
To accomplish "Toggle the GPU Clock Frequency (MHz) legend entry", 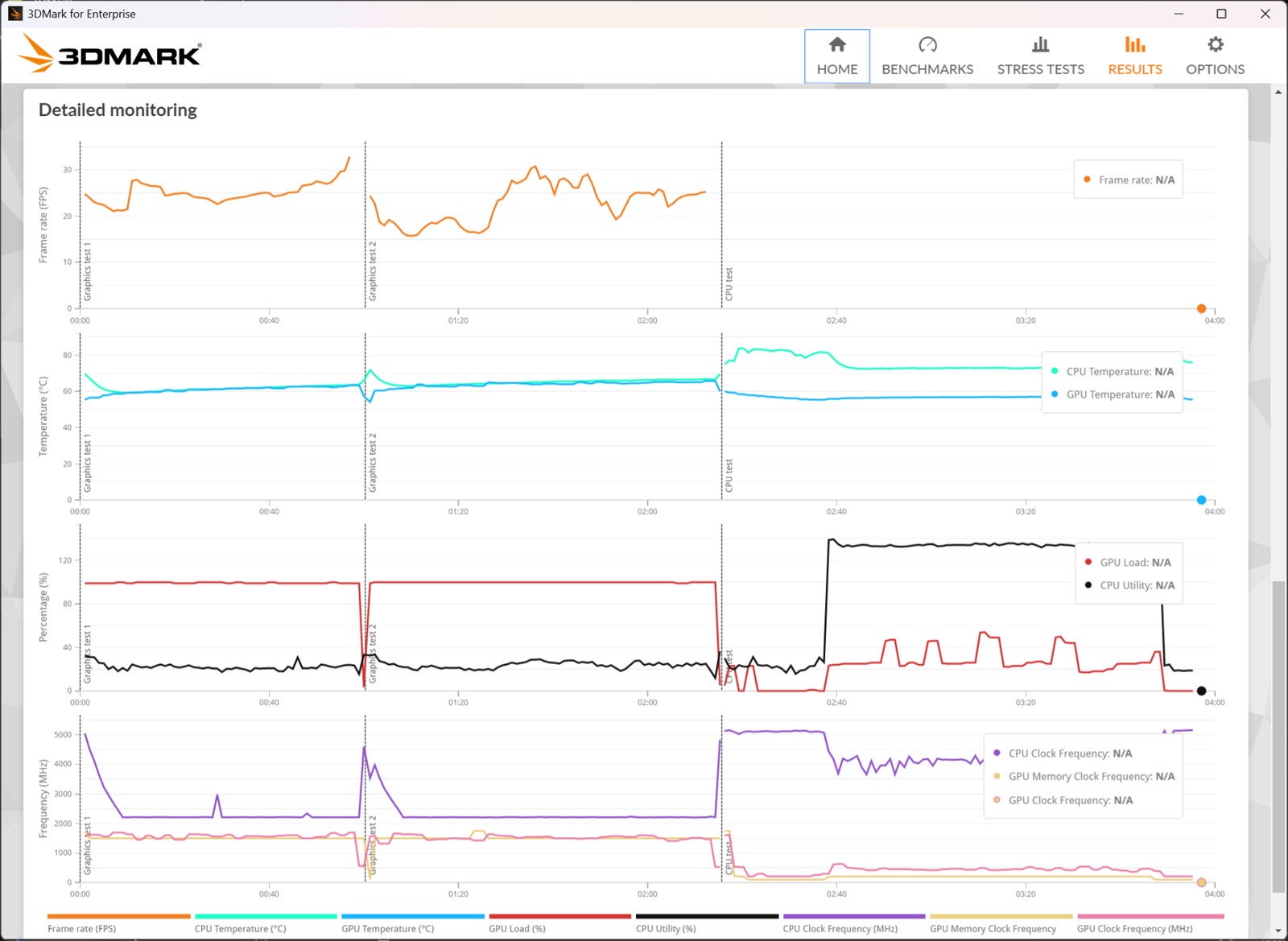I will point(1150,922).
